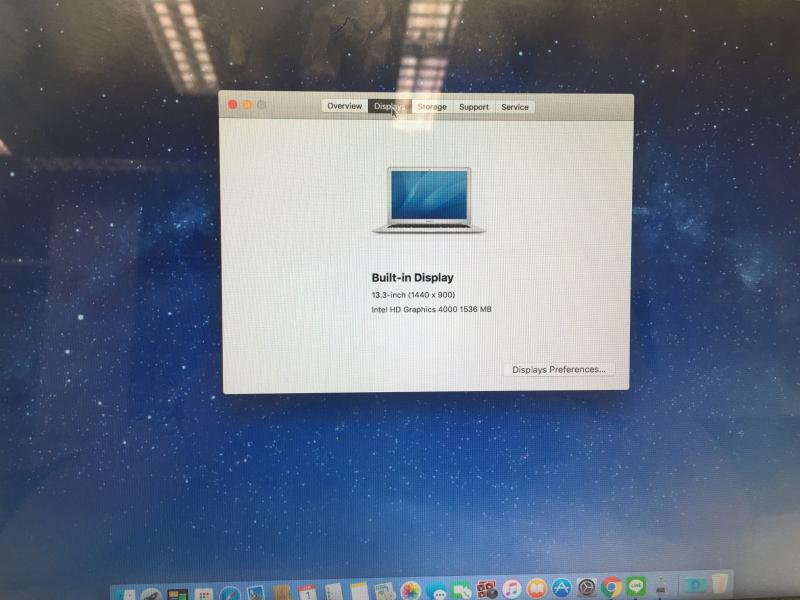Open Finder from the Dock
Screen dimensions: 800x600
[126, 591]
